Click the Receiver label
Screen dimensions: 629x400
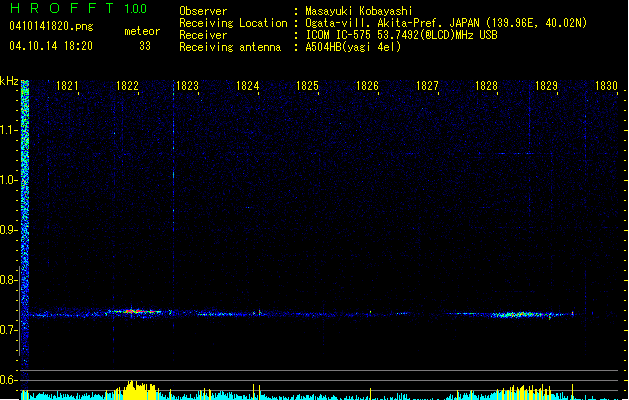[x=203, y=35]
